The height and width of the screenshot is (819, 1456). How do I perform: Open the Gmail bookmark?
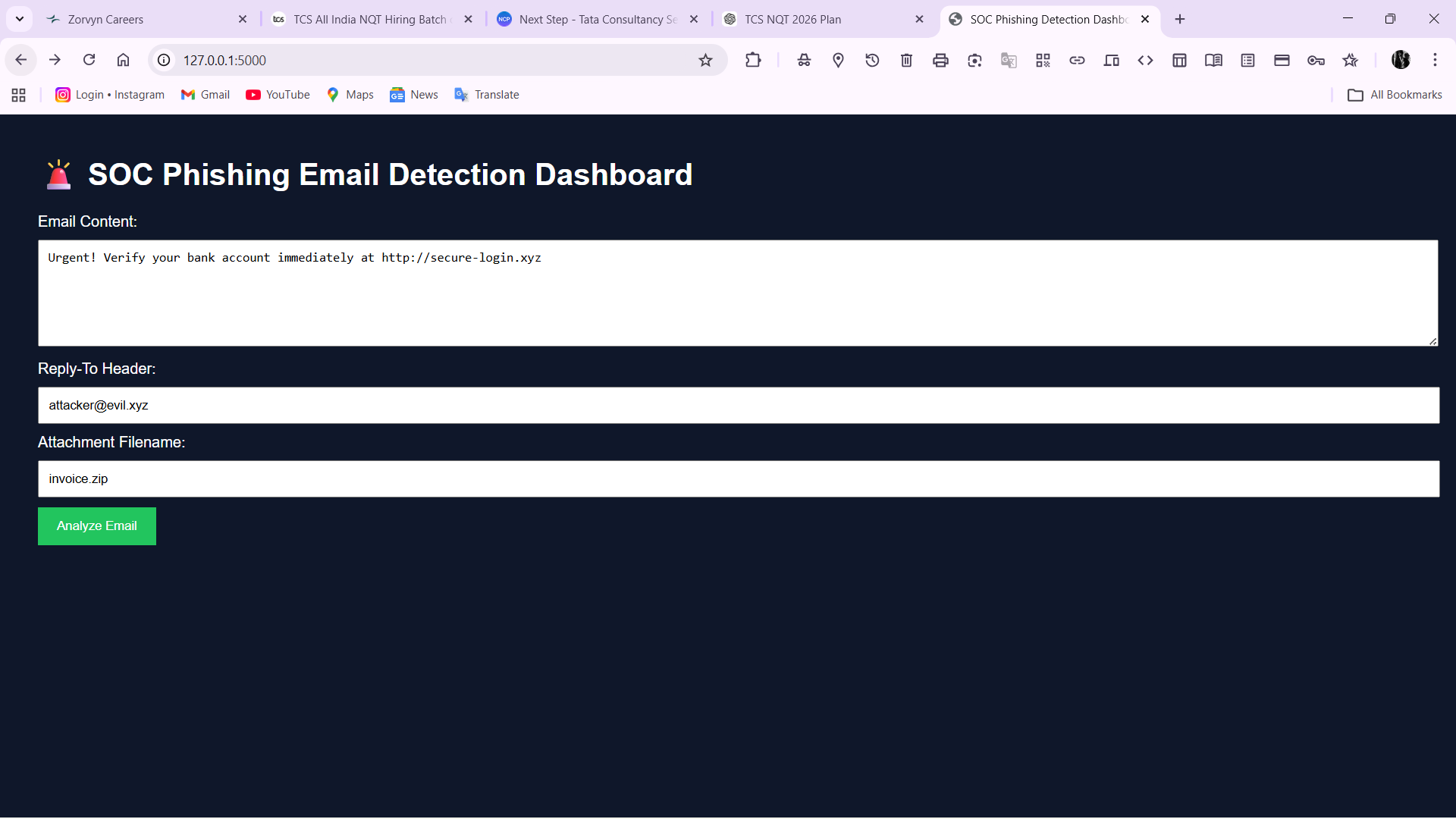point(206,95)
